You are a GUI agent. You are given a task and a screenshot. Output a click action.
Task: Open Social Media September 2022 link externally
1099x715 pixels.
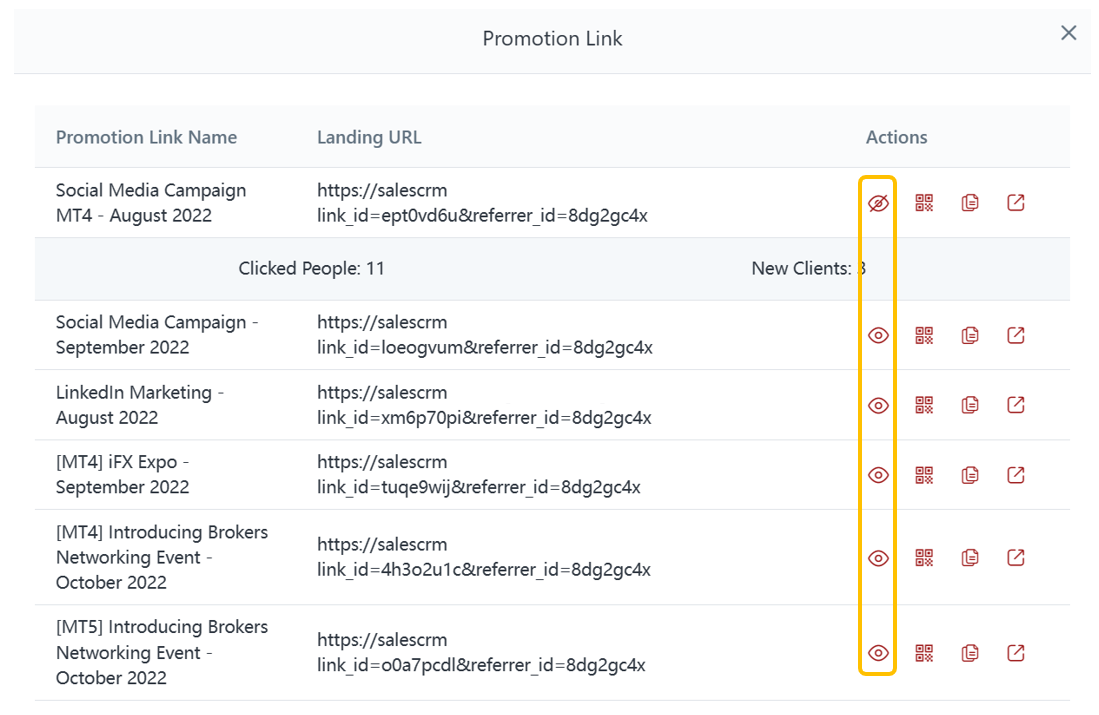pyautogui.click(x=1016, y=335)
